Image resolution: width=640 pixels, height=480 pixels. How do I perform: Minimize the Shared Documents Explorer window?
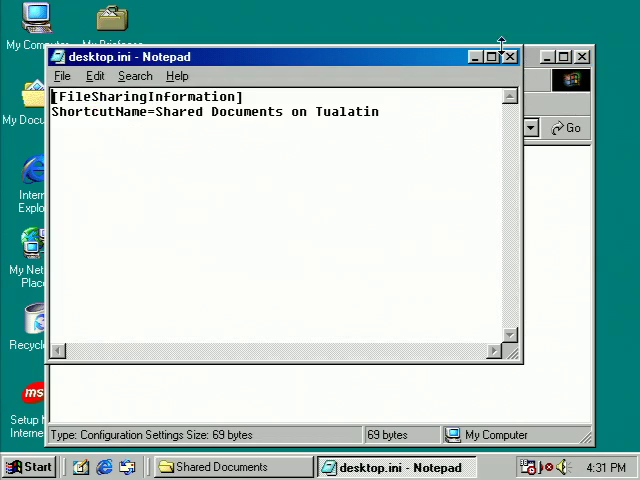547,57
